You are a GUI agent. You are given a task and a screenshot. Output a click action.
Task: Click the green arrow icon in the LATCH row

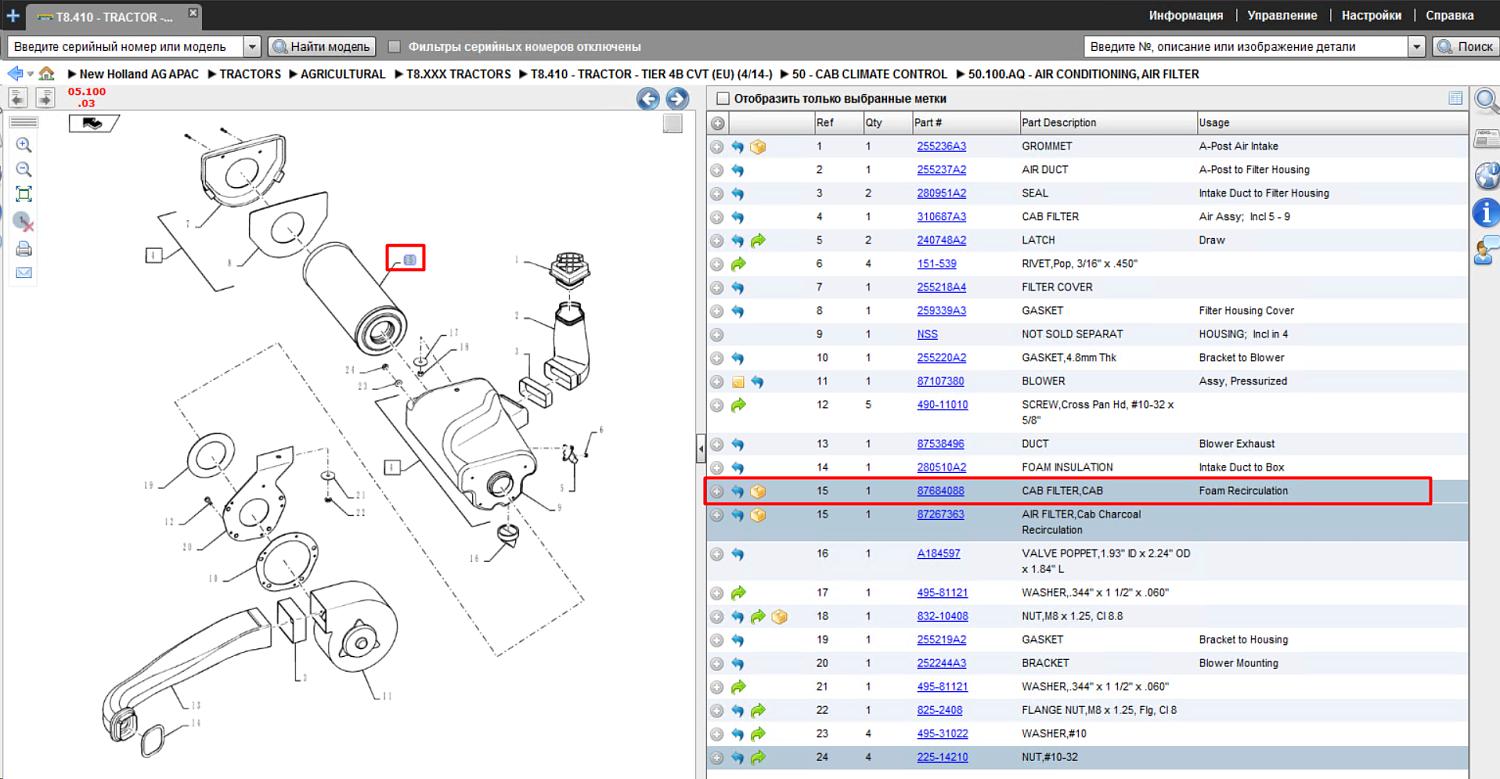pos(758,241)
